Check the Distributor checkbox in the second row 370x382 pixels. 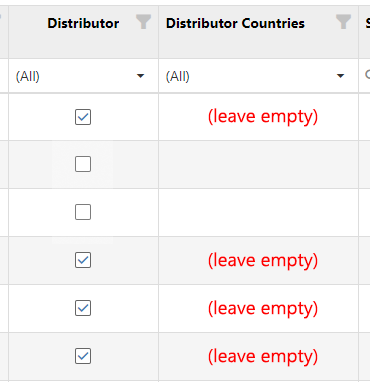pyautogui.click(x=83, y=164)
